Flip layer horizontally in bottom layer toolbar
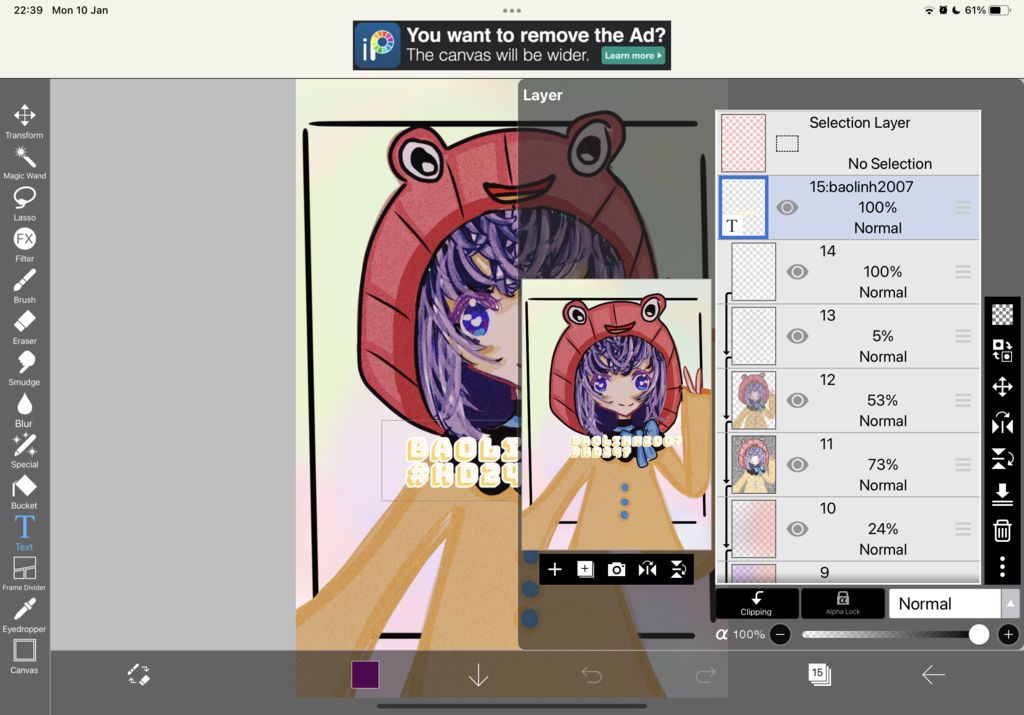The image size is (1024, 715). pyautogui.click(x=647, y=569)
